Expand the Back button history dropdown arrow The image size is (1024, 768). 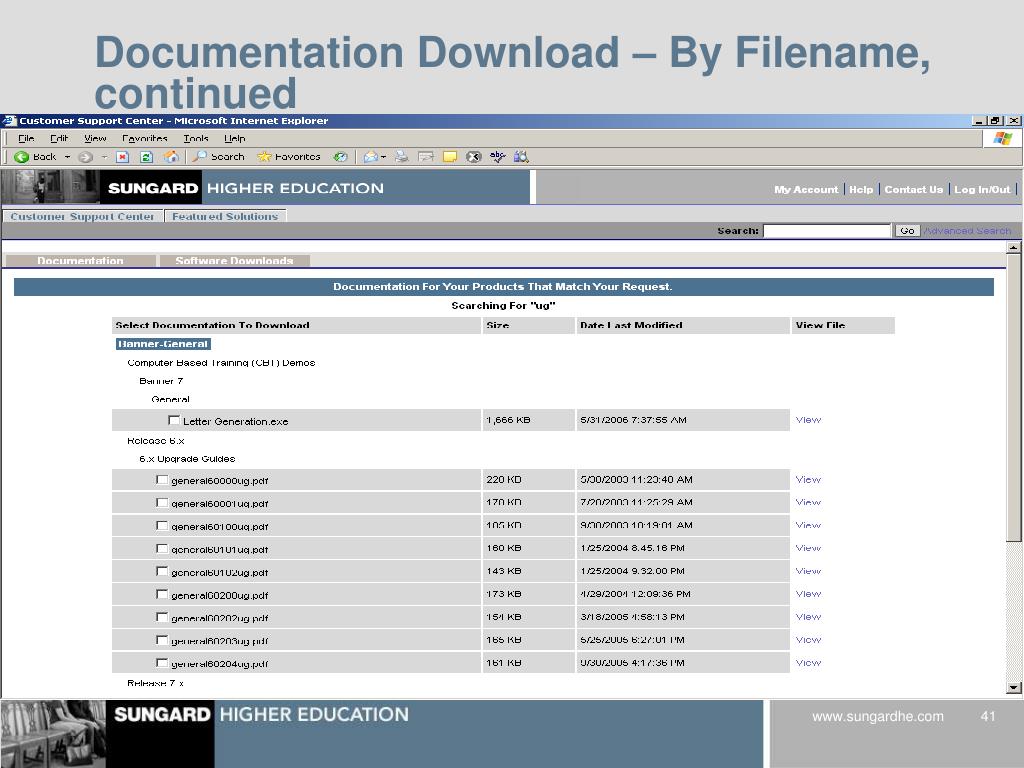[x=67, y=157]
